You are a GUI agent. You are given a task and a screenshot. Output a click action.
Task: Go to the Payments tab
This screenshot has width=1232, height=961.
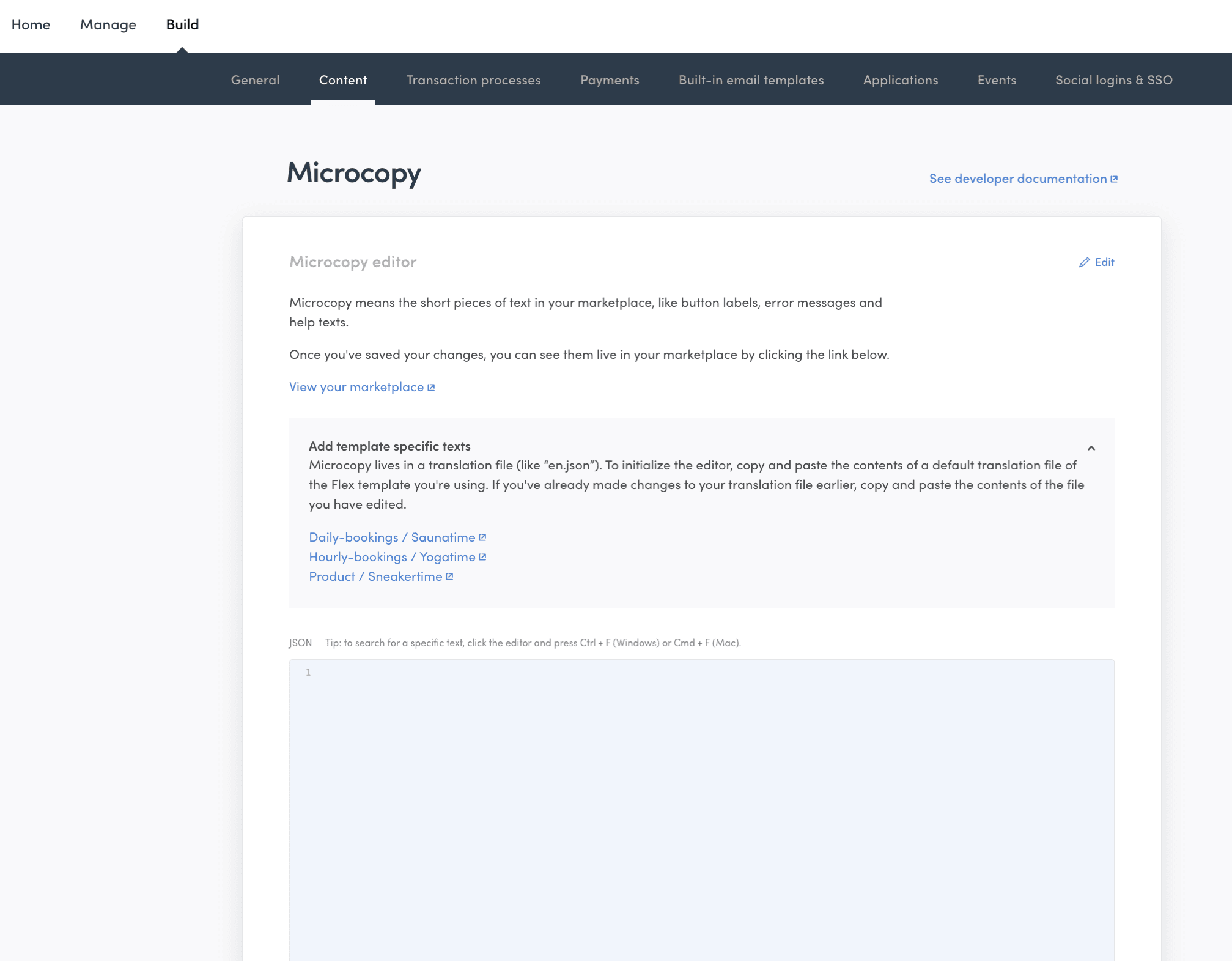[610, 80]
